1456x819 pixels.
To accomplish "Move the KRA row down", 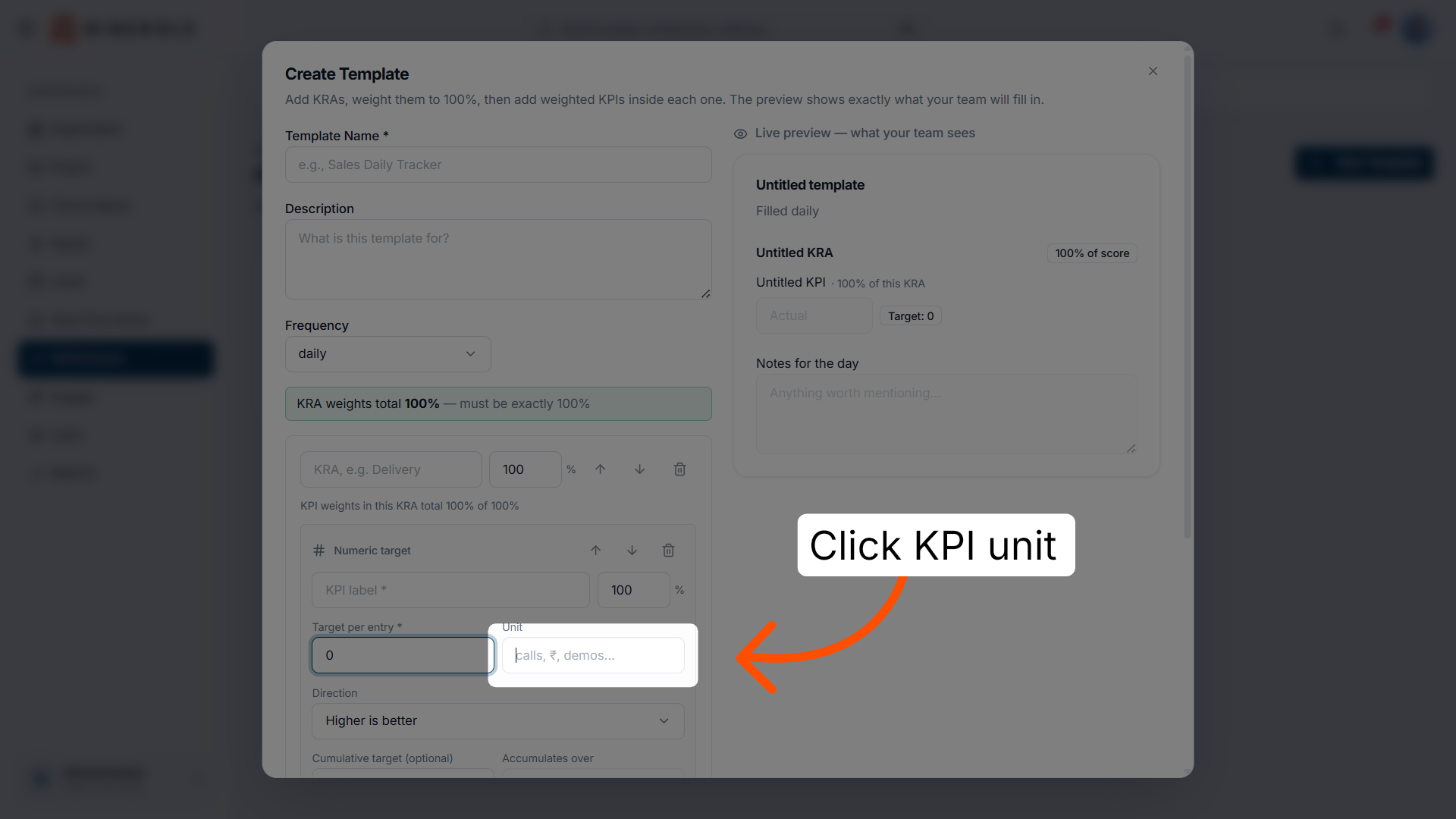I will coord(639,469).
